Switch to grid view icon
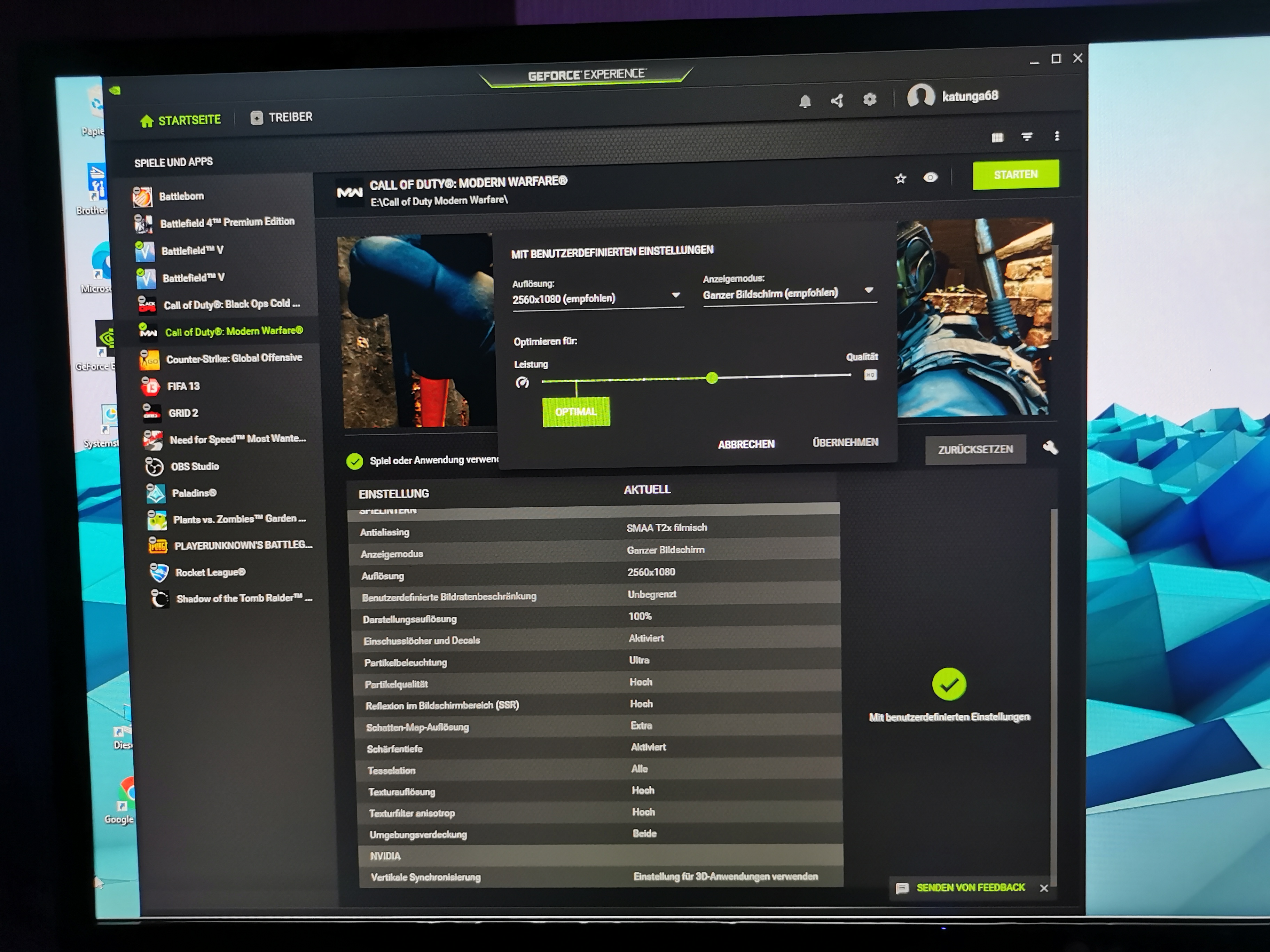 tap(997, 137)
